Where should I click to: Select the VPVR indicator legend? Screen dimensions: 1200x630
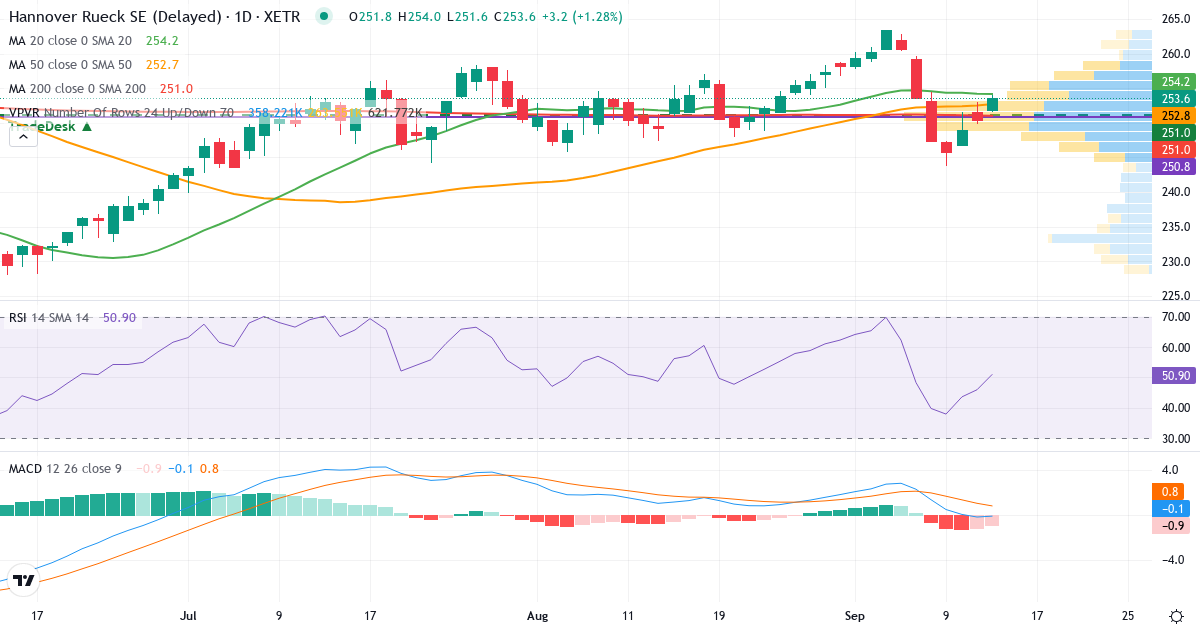click(x=121, y=113)
